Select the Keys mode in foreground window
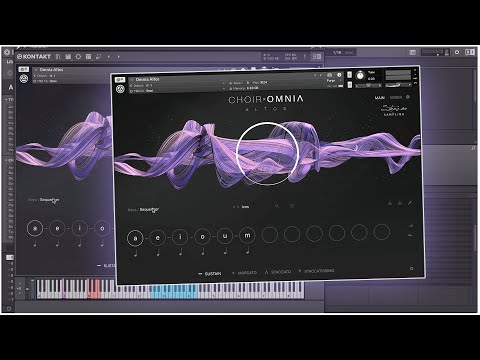This screenshot has width=480, height=360. point(132,210)
